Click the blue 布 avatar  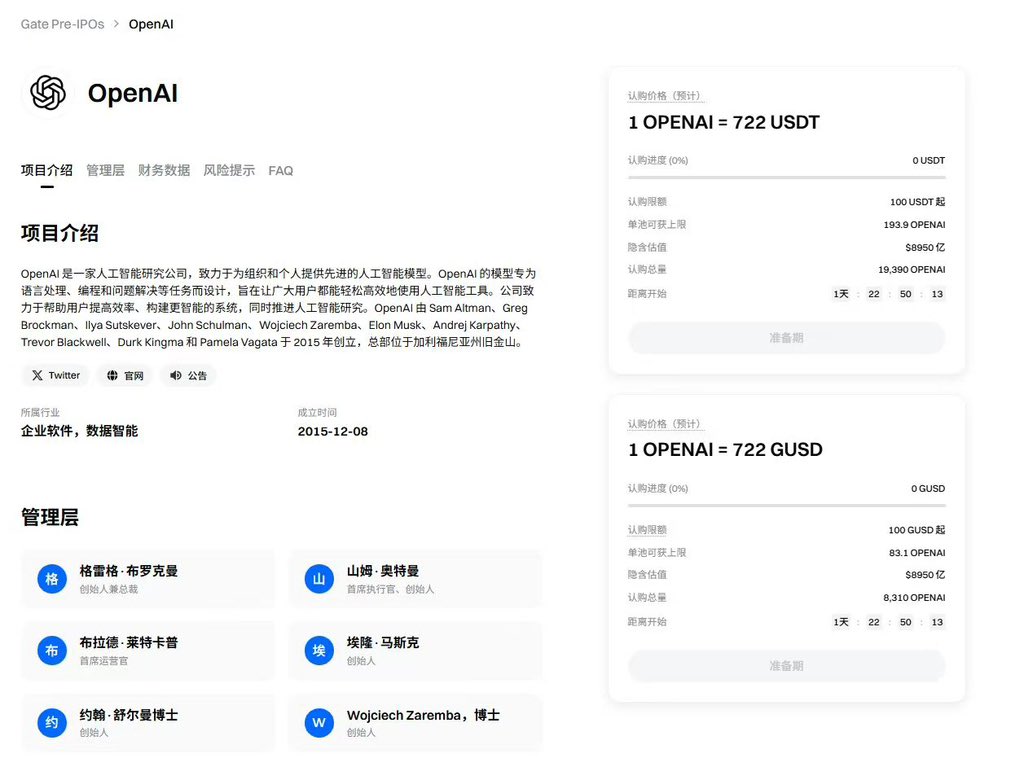52,651
